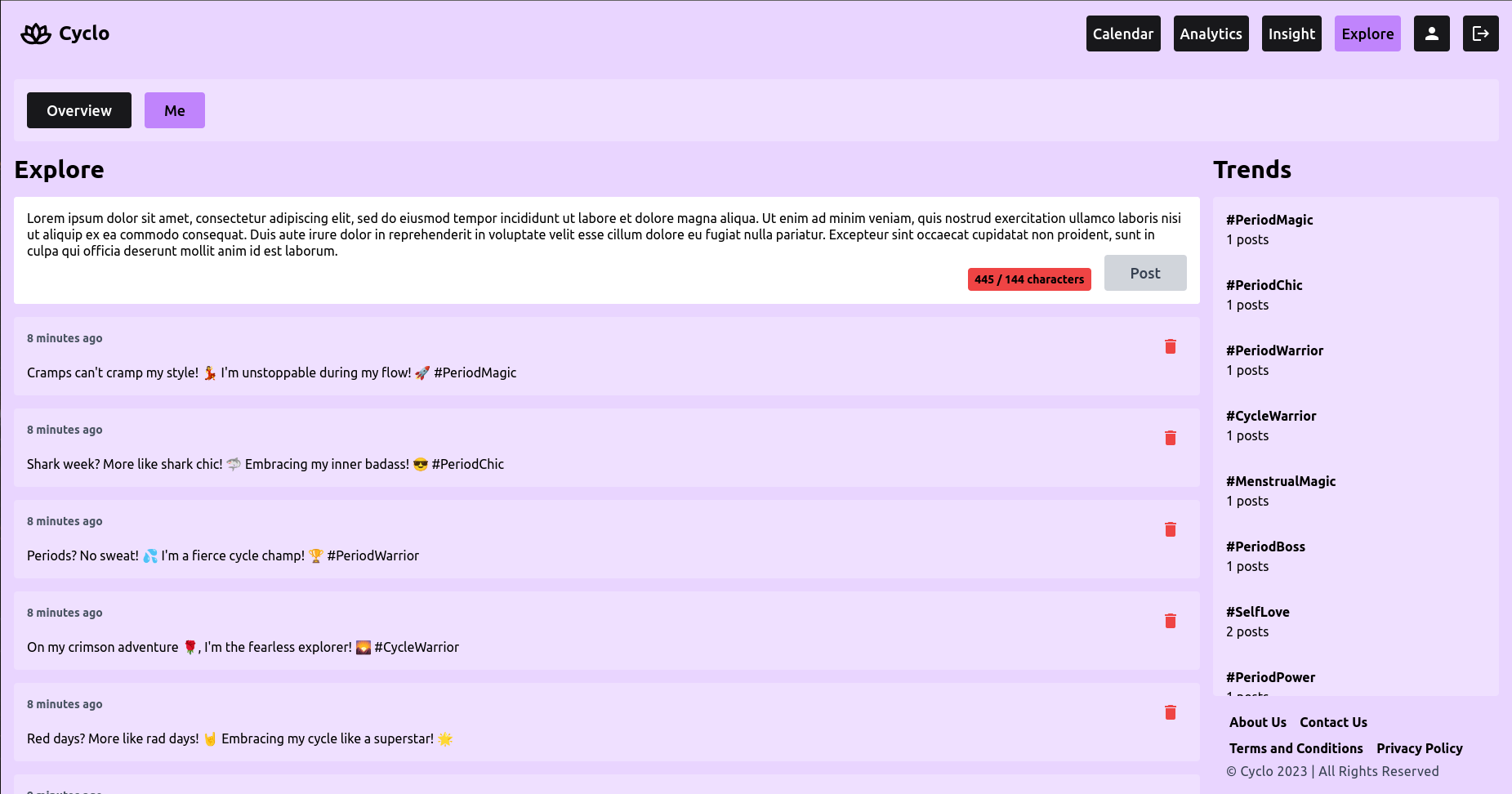Screen dimensions: 1512x794
Task: Open the #PeriodMagic trend
Action: 1269,220
